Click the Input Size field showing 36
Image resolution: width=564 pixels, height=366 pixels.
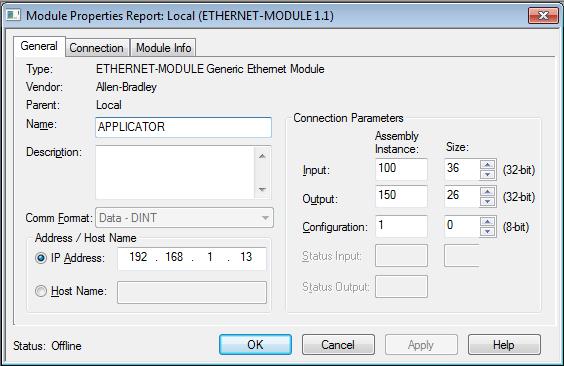point(462,169)
